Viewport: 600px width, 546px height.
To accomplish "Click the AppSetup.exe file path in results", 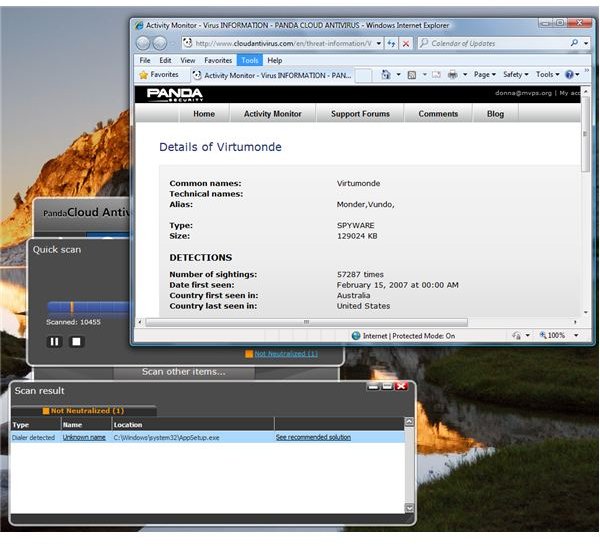I will [166, 437].
